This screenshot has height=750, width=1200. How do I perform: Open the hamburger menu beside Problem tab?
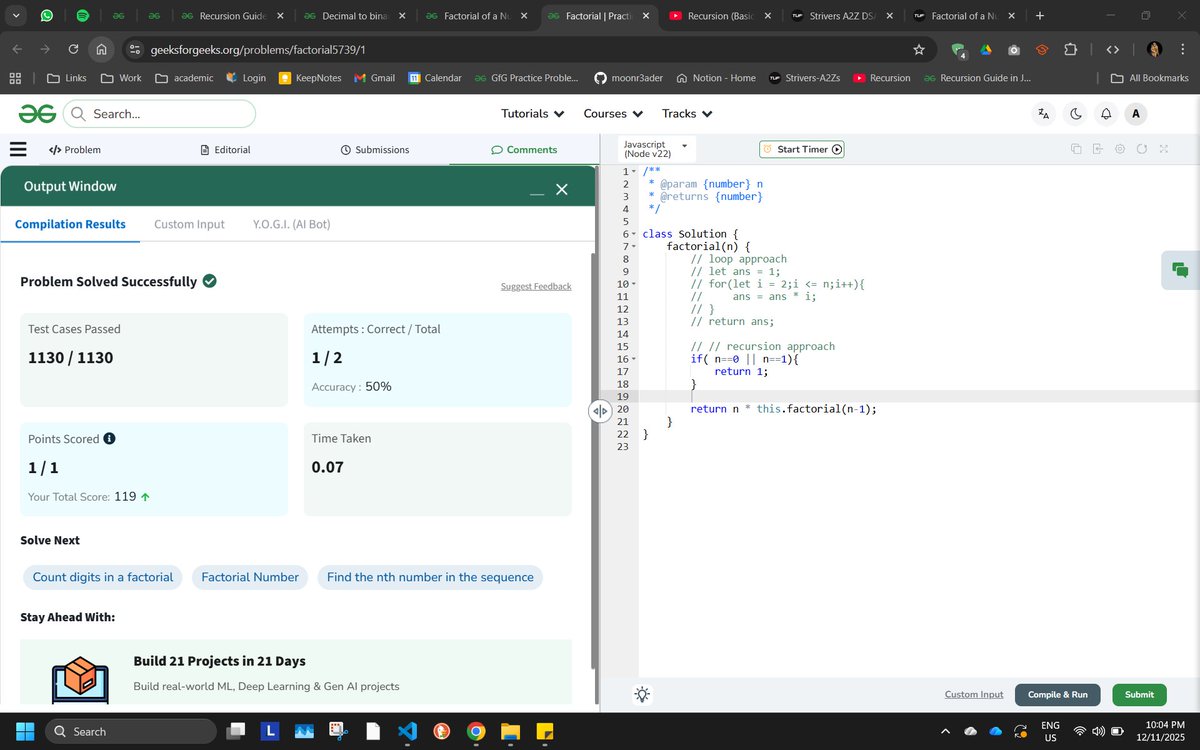click(17, 149)
